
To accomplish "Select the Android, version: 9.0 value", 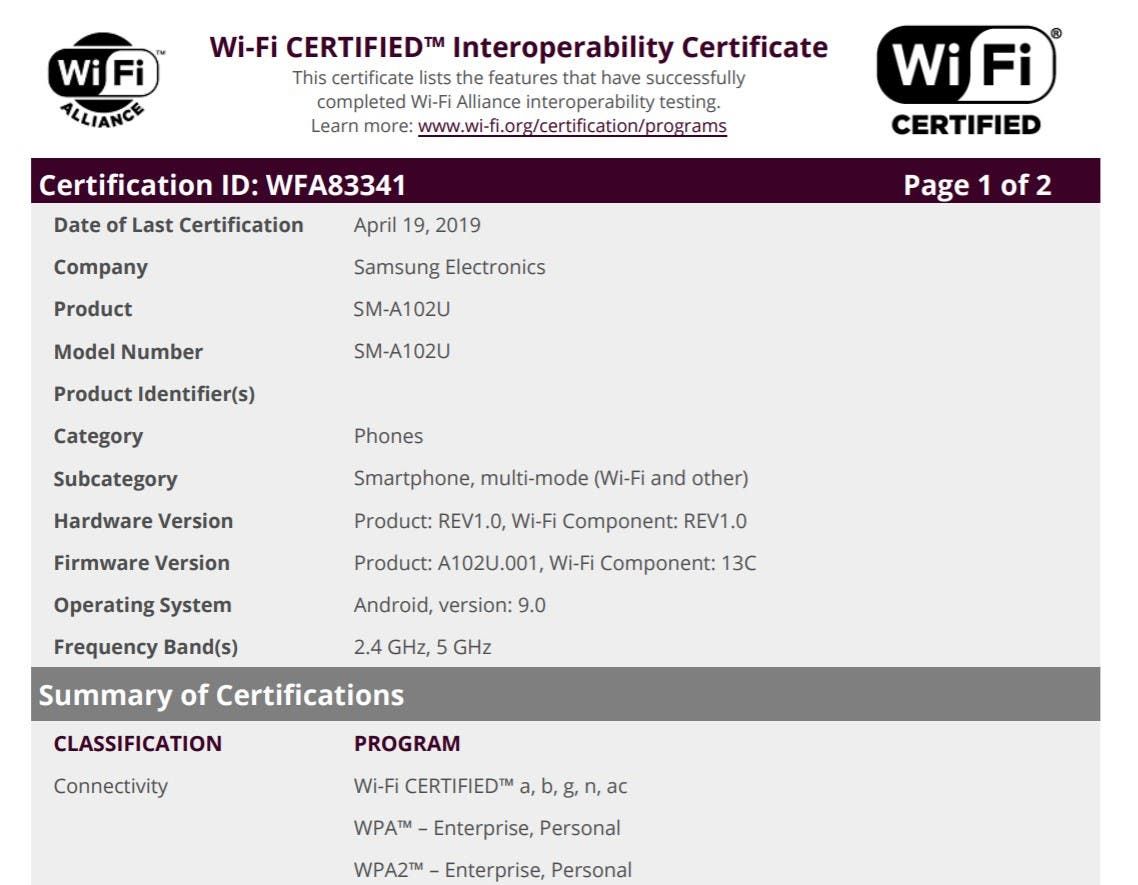I will pos(449,605).
